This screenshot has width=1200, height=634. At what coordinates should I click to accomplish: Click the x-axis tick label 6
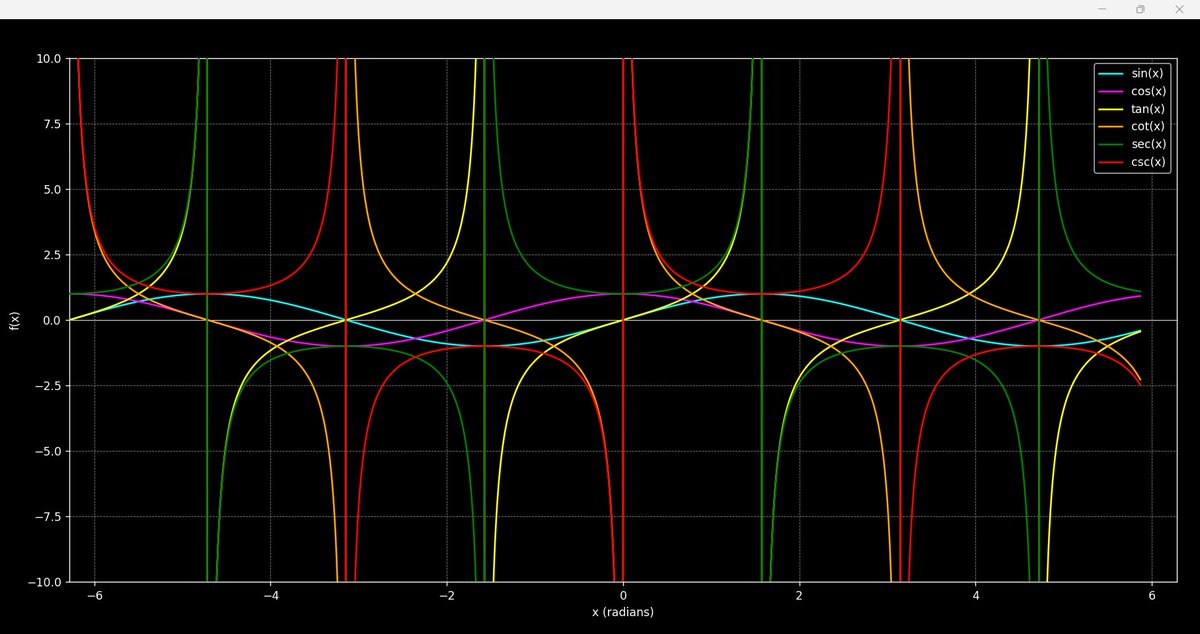click(x=1152, y=595)
